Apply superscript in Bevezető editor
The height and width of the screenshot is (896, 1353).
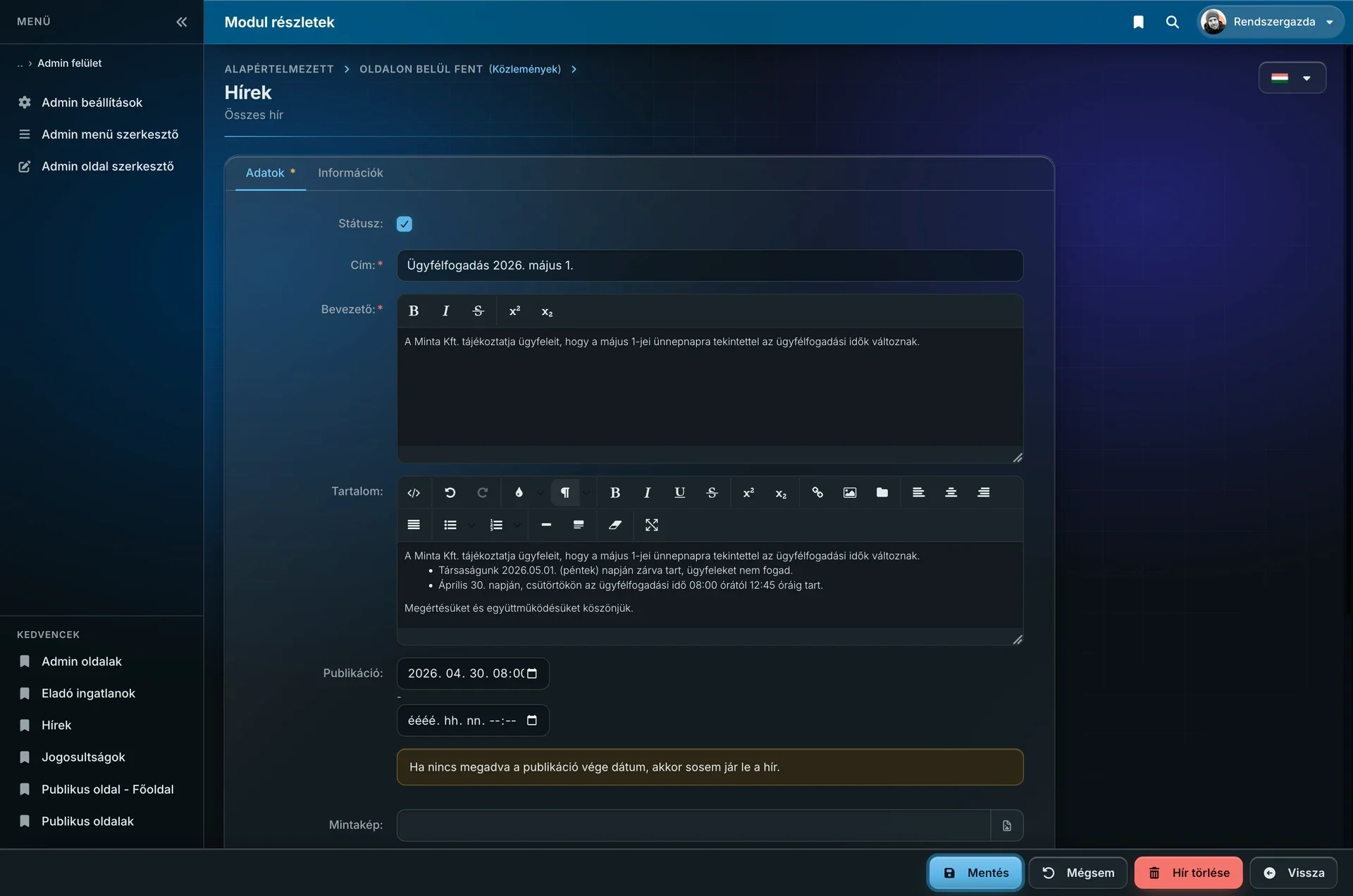tap(514, 311)
